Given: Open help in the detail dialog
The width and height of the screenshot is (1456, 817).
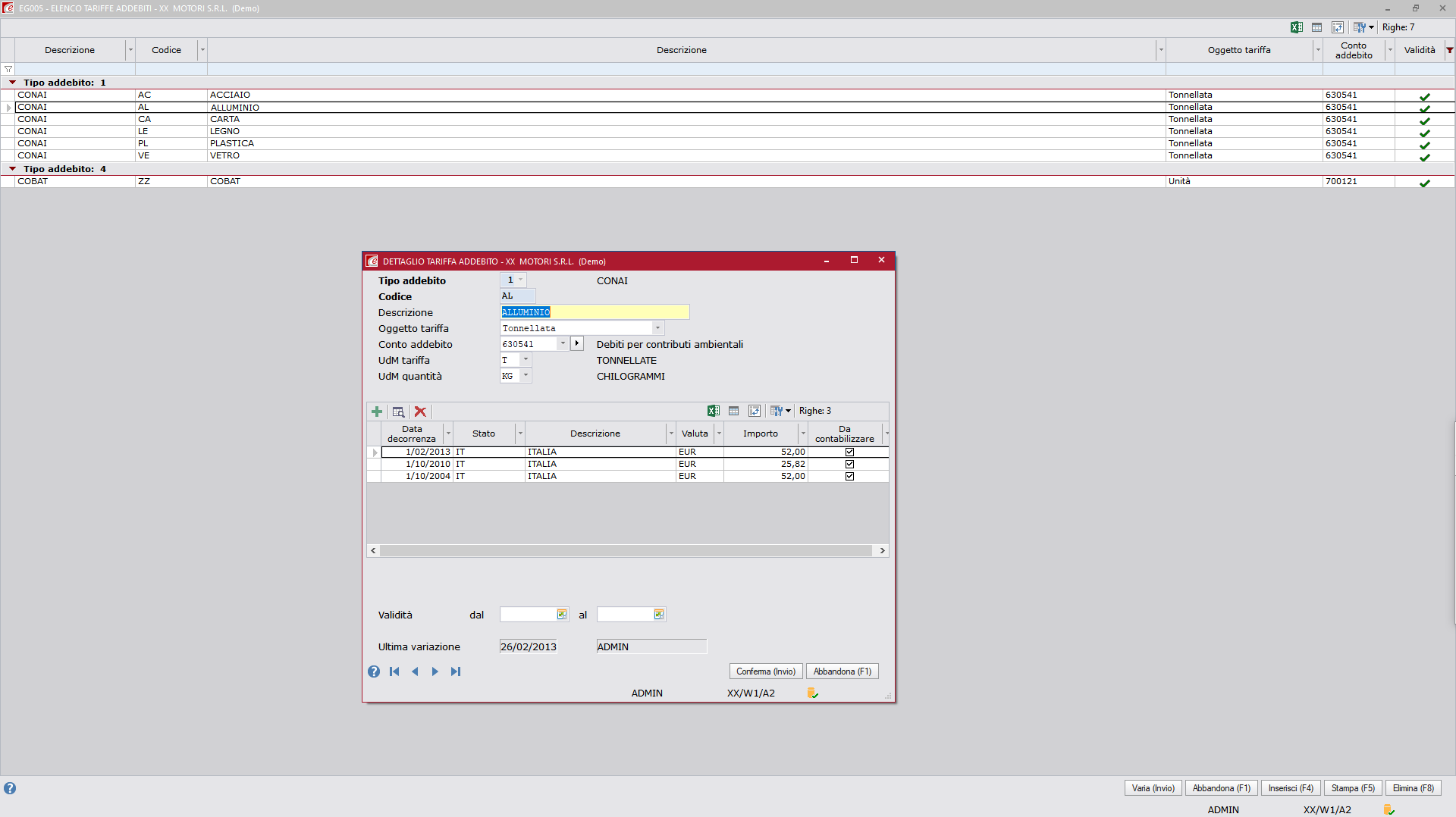Looking at the screenshot, I should [374, 671].
